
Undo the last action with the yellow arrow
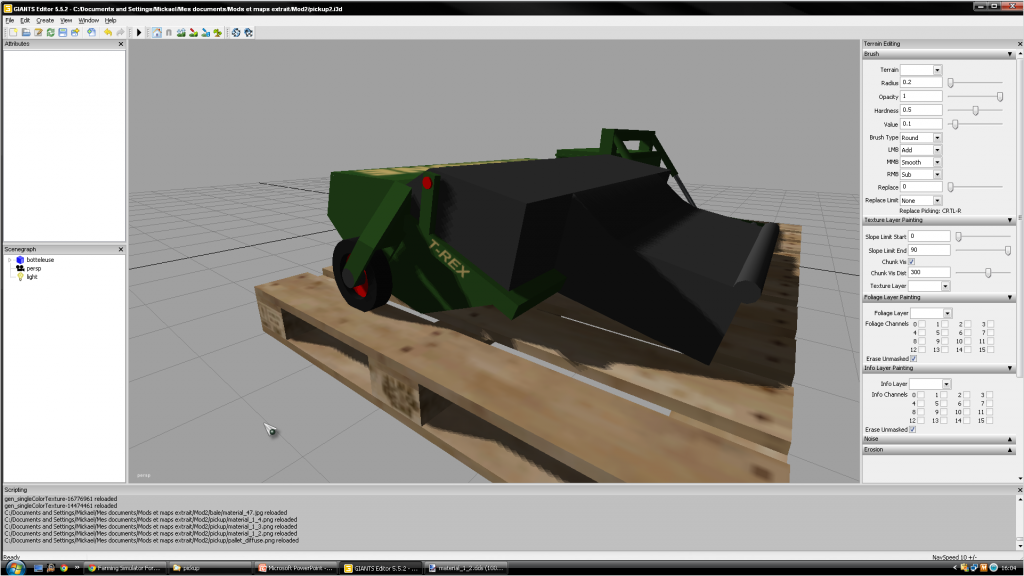[108, 33]
